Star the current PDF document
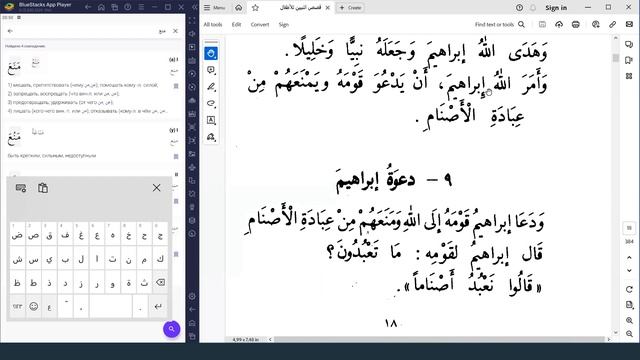This screenshot has height=360, width=640. [256, 8]
